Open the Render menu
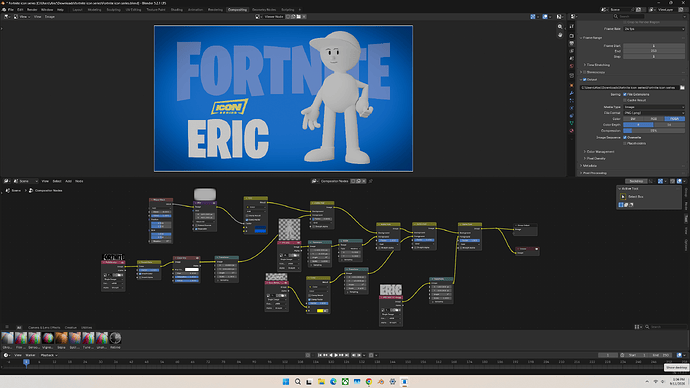 pyautogui.click(x=32, y=10)
